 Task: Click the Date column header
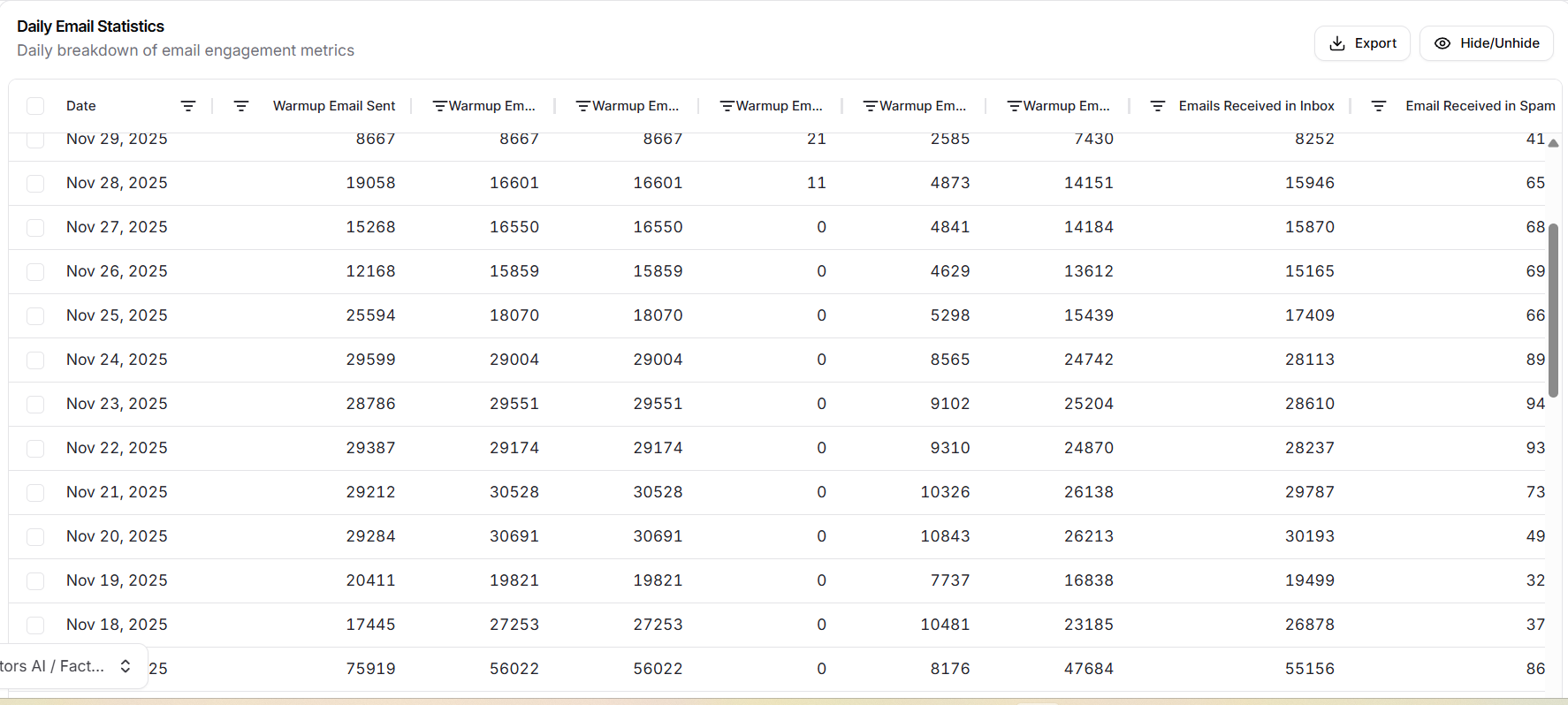(81, 106)
